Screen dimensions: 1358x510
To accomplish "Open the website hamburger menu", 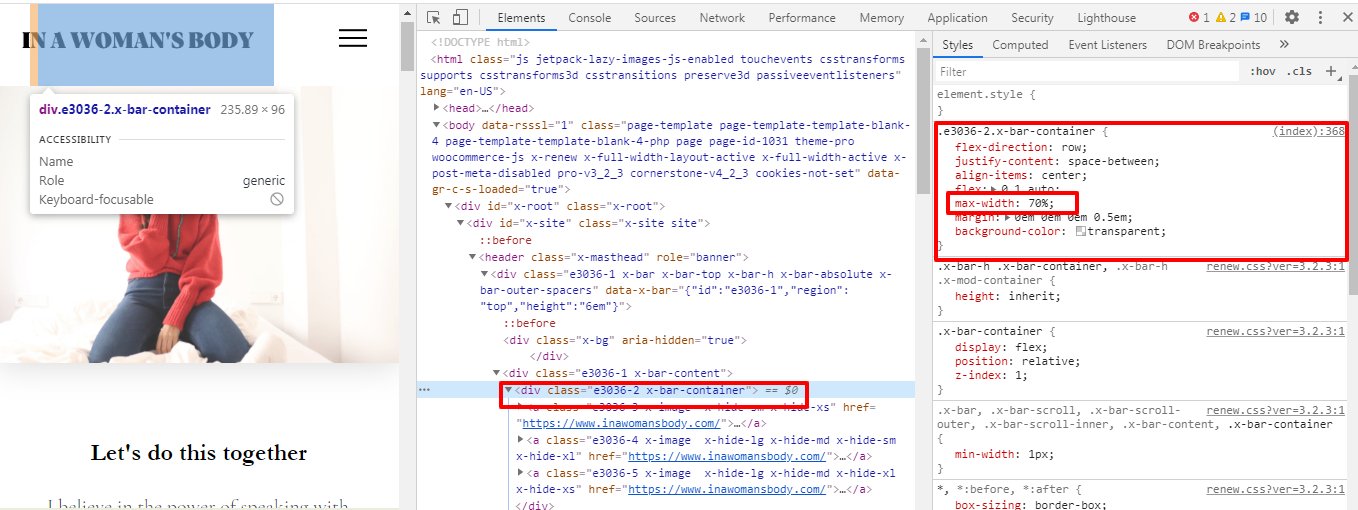I will click(x=353, y=38).
